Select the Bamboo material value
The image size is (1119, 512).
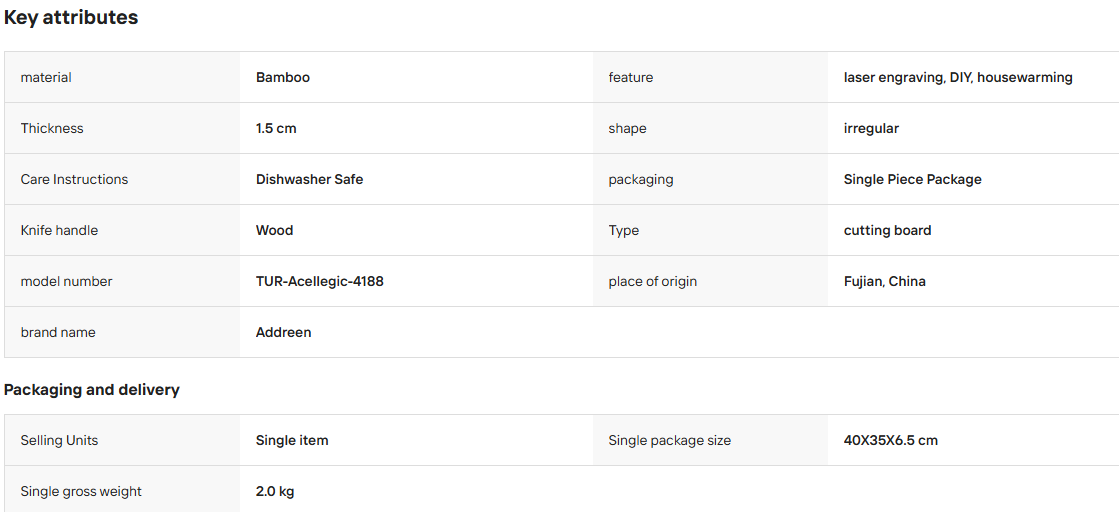click(283, 77)
